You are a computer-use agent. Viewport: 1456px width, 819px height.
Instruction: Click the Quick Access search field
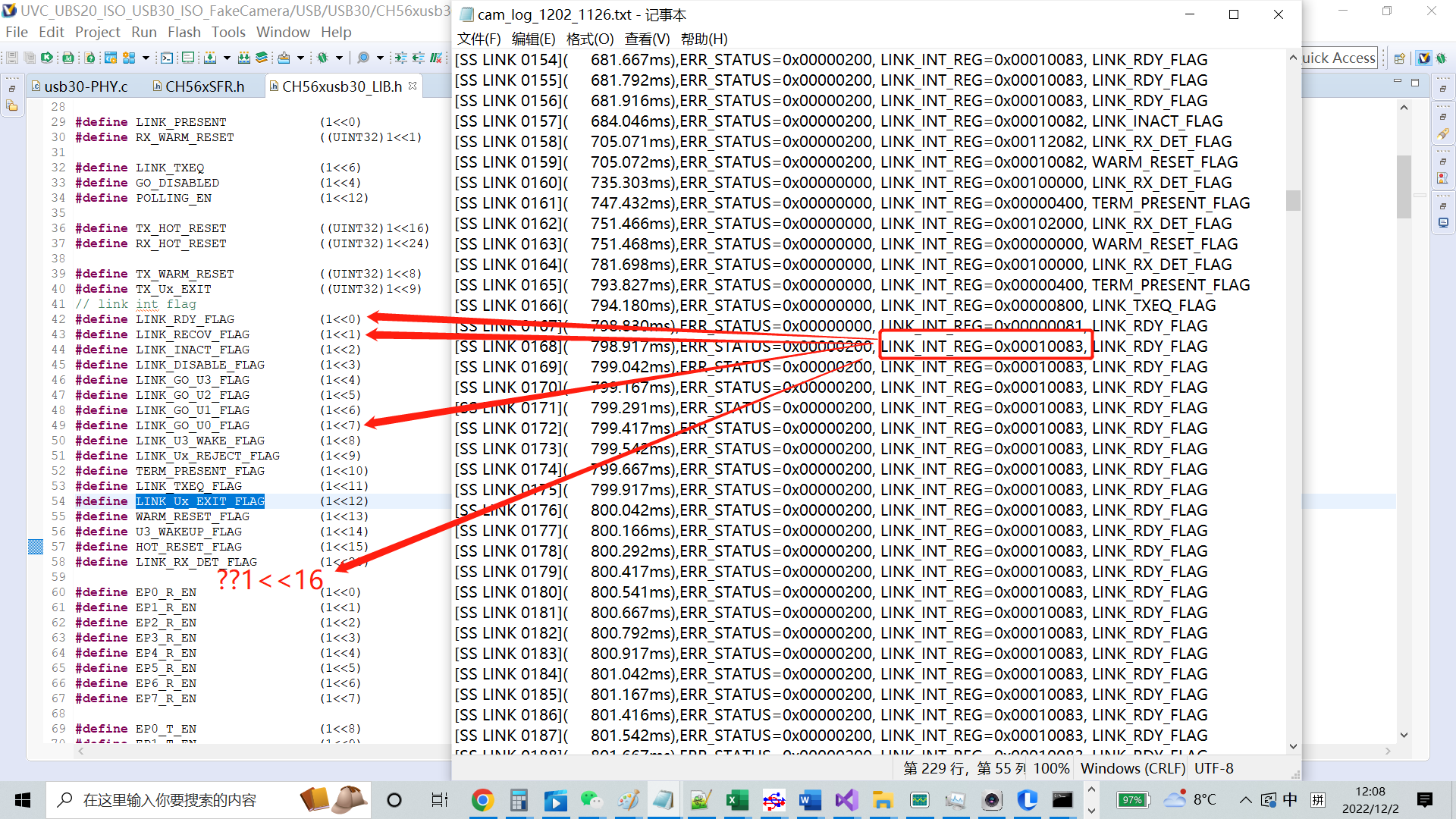point(1339,58)
